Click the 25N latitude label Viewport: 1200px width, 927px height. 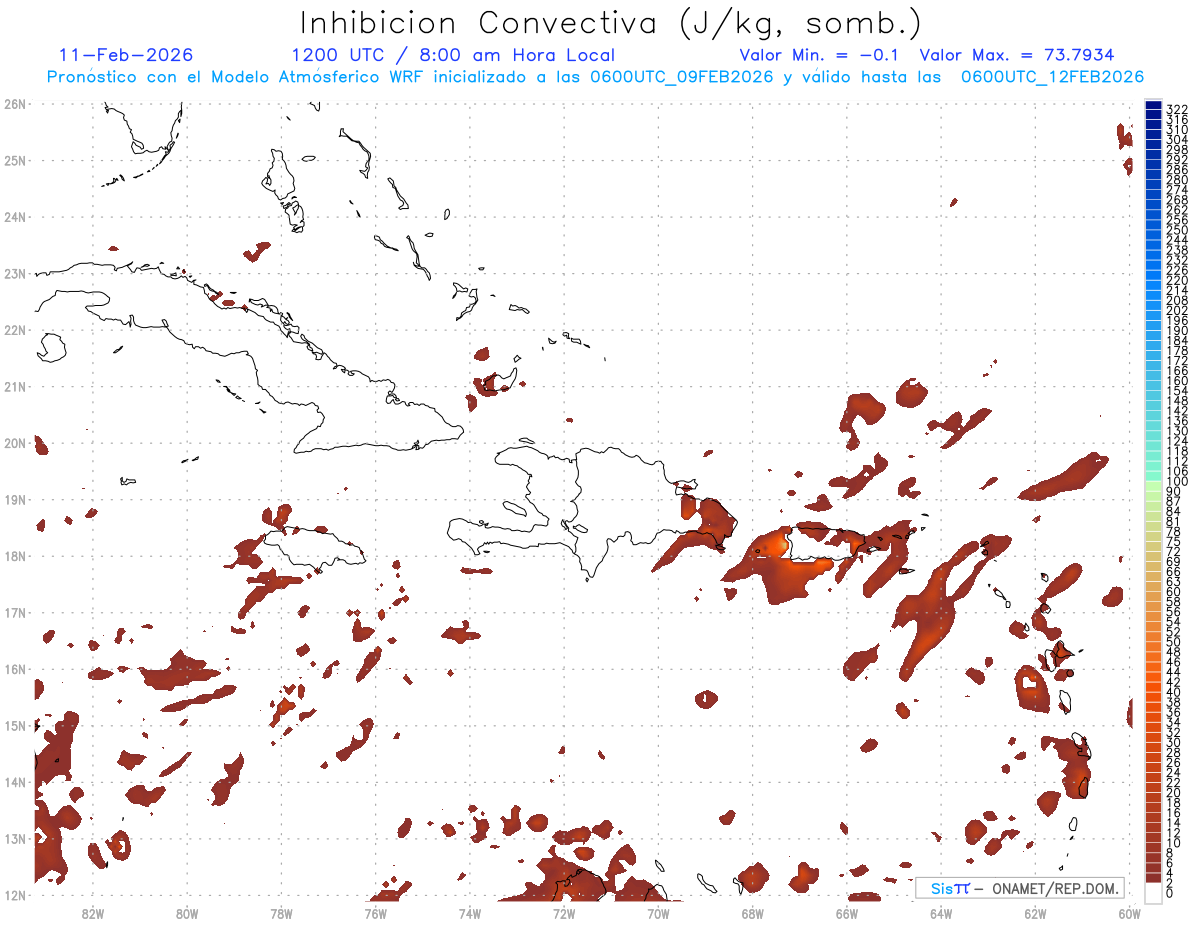coord(14,160)
